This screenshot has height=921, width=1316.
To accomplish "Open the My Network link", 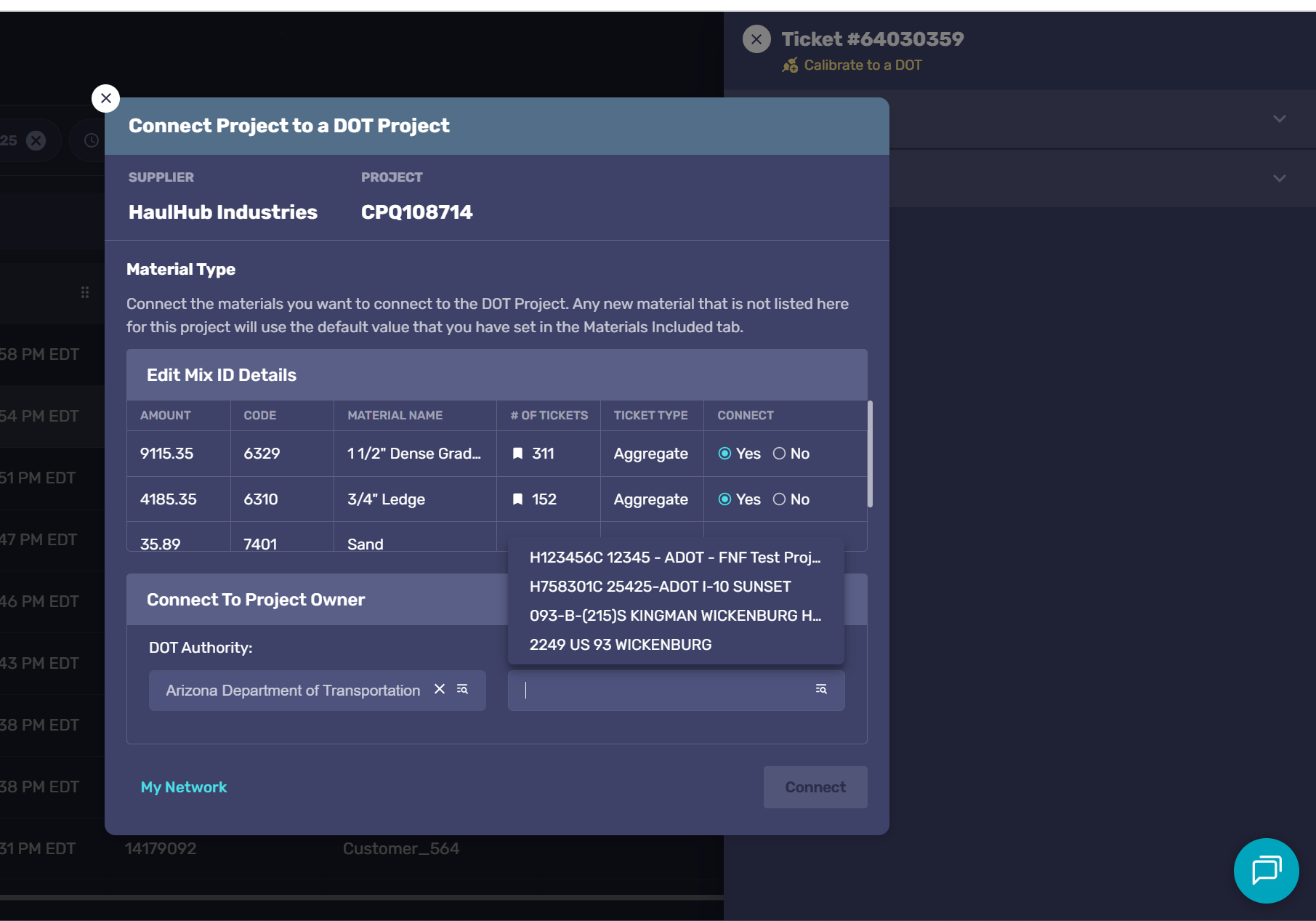I will [x=184, y=787].
